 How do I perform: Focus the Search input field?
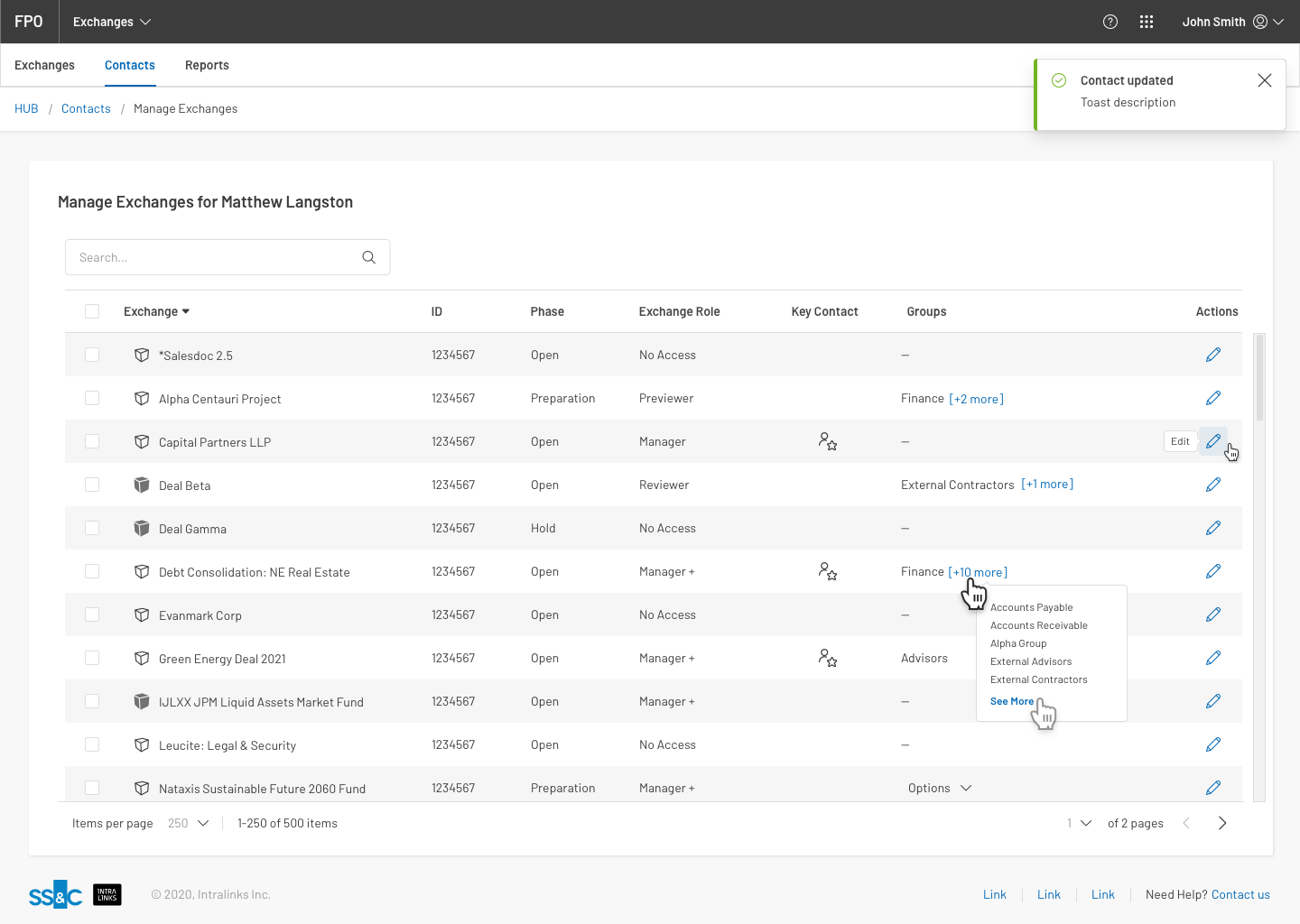(227, 257)
